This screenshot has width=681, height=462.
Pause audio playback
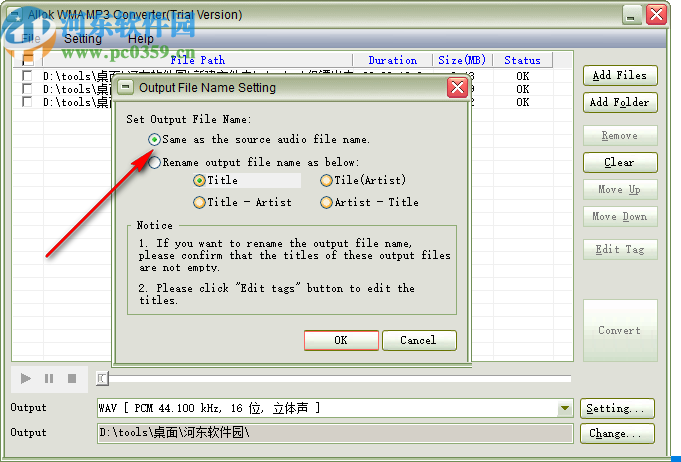tap(49, 379)
